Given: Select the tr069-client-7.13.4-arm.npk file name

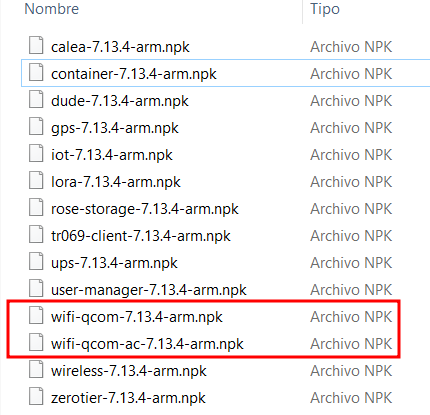Looking at the screenshot, I should [x=141, y=236].
